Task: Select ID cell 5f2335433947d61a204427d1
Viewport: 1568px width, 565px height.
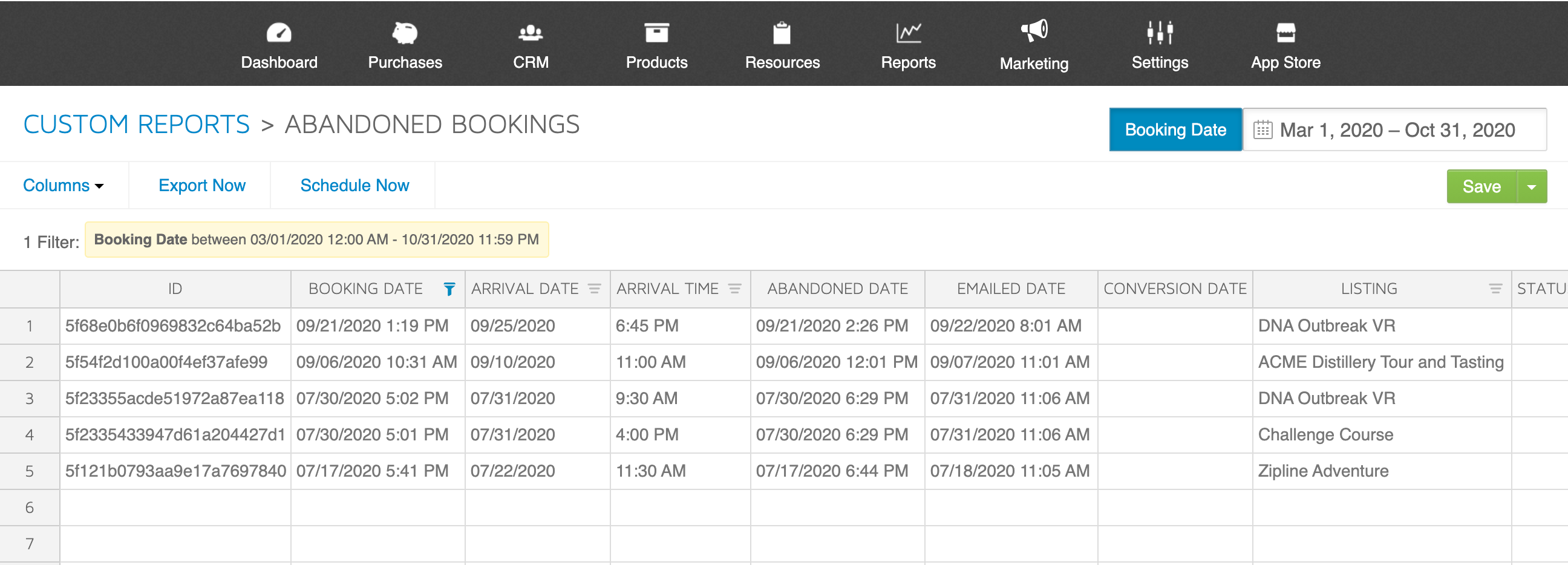Action: pyautogui.click(x=175, y=435)
